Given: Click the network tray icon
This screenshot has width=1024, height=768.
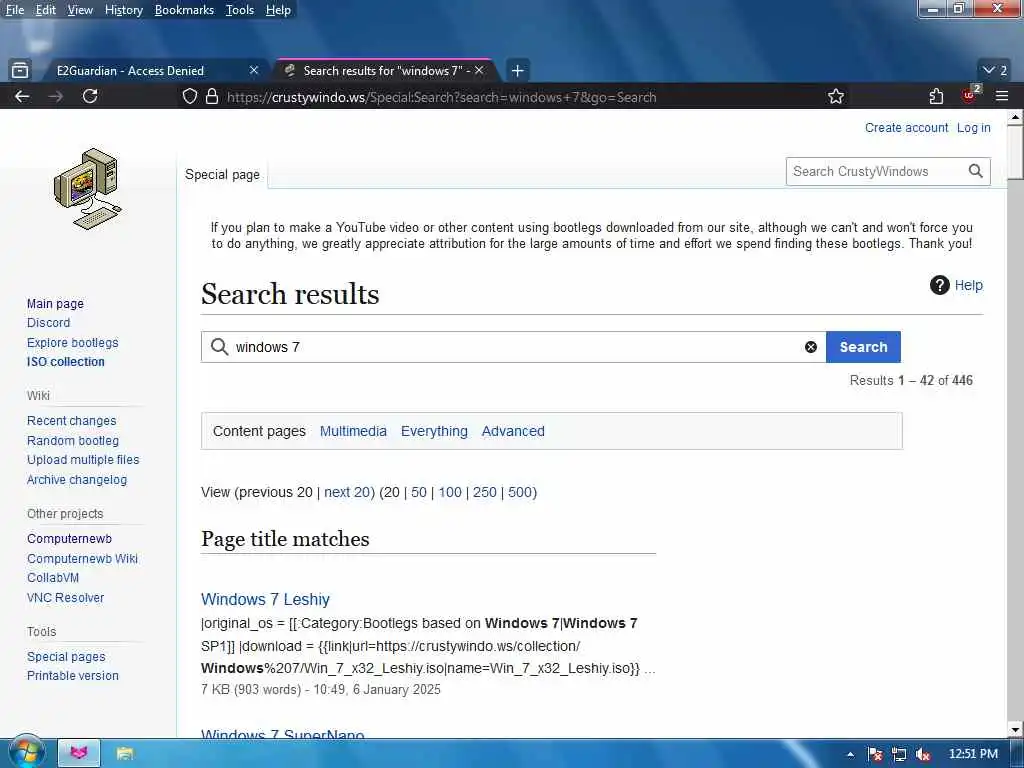Looking at the screenshot, I should coord(899,754).
